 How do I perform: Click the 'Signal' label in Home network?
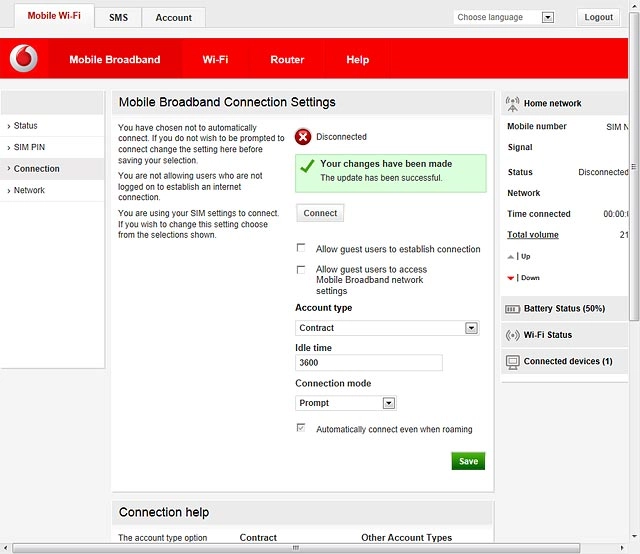pyautogui.click(x=520, y=147)
